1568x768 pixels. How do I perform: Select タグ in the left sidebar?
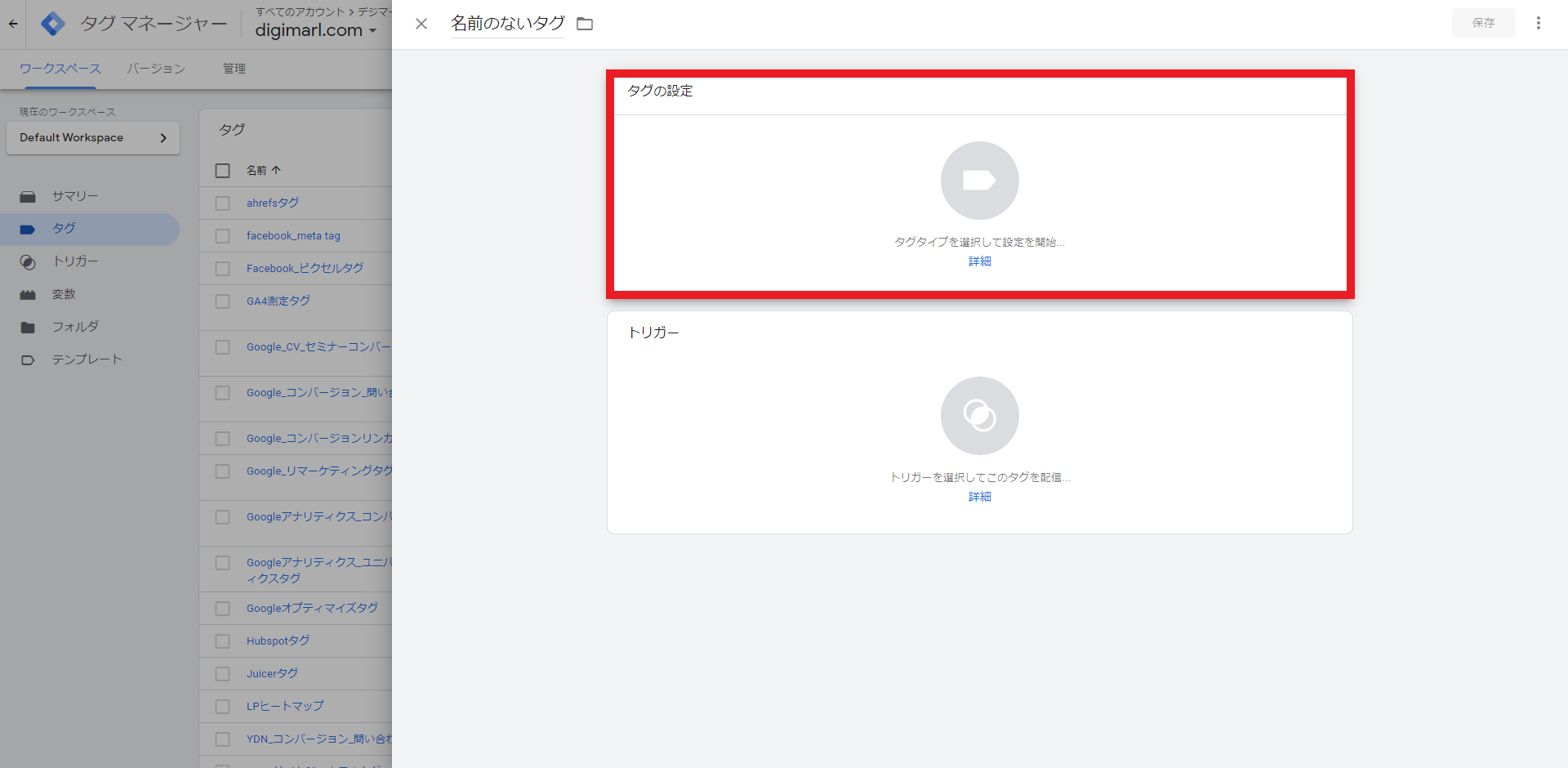pos(90,229)
